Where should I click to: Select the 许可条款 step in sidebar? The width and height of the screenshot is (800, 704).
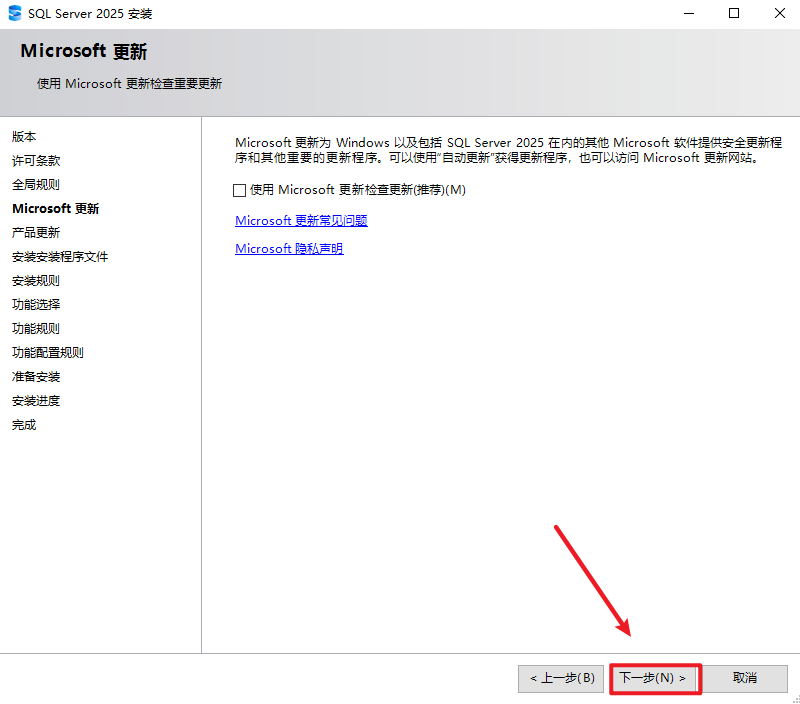pyautogui.click(x=36, y=161)
